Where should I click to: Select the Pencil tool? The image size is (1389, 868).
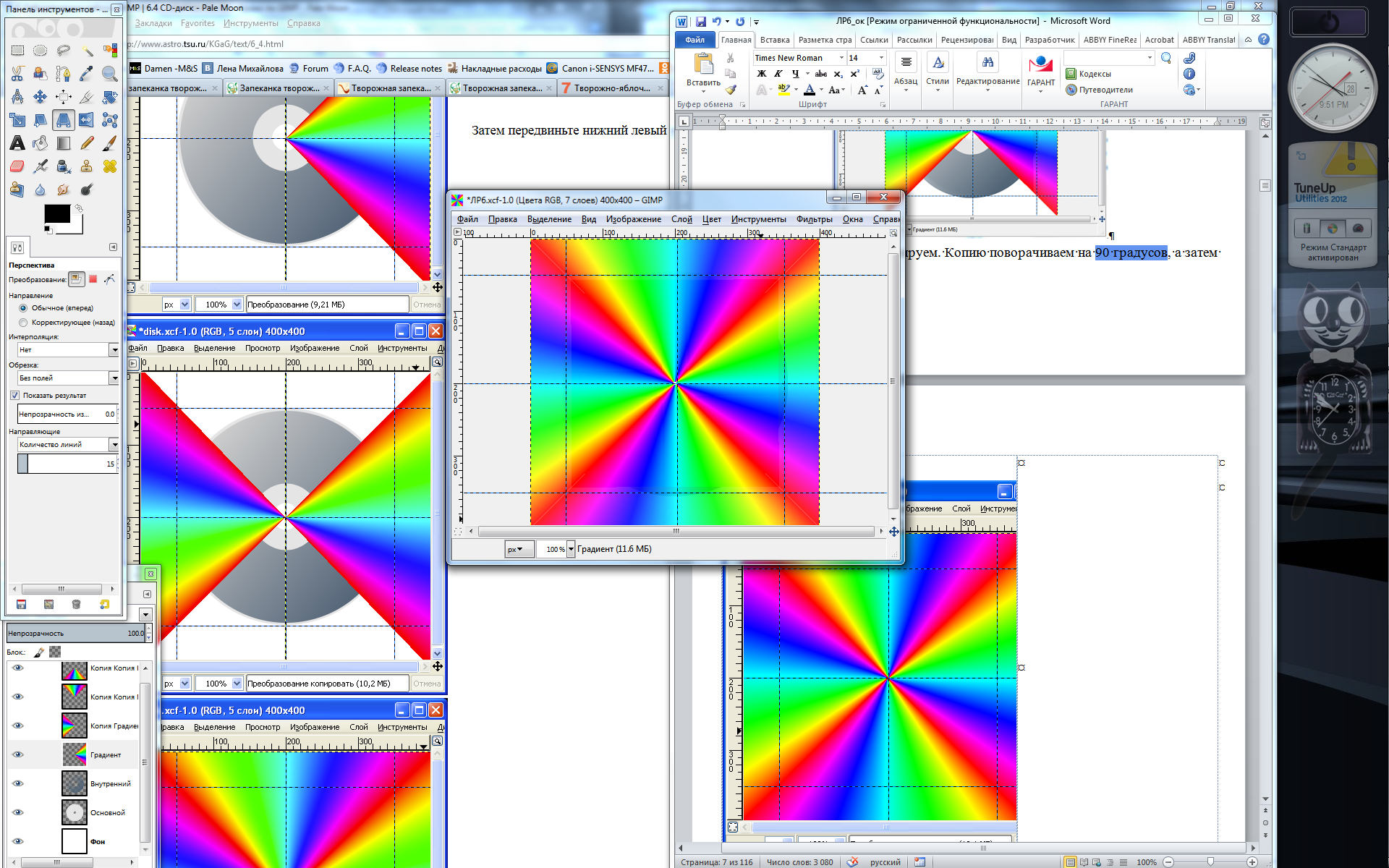[x=87, y=143]
